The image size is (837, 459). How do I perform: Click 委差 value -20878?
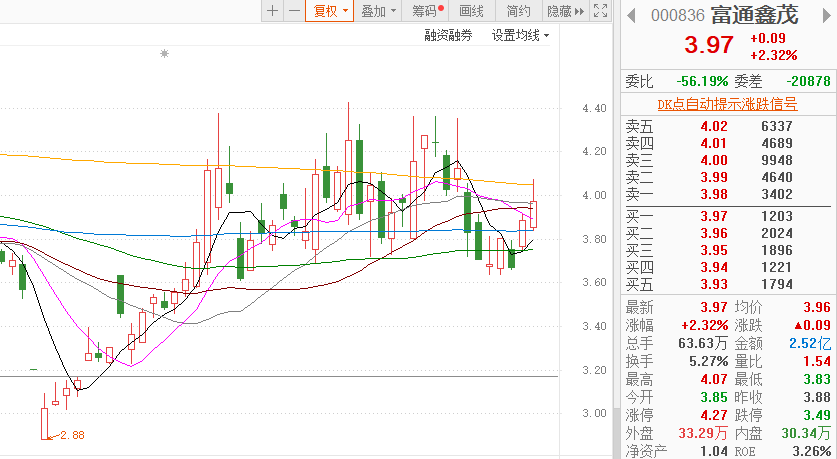[809, 82]
